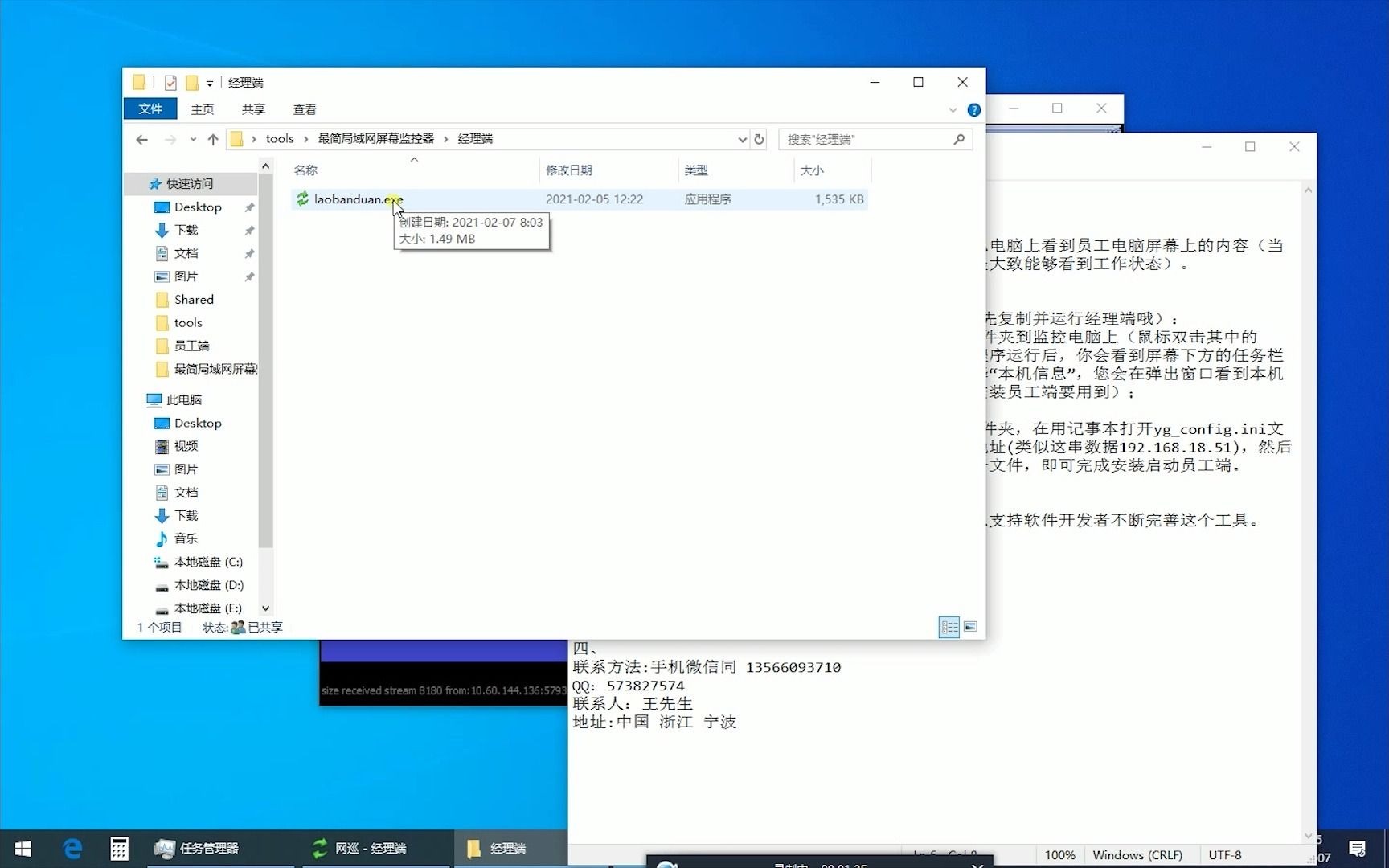Click navigation pane scroll up arrow
The width and height of the screenshot is (1389, 868).
coord(265,166)
